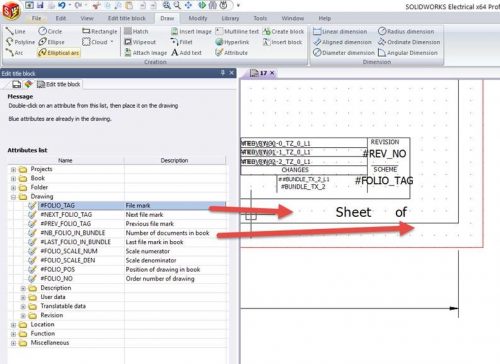Open the Window ribbon tab
Viewport: 500px width, 364px height.
click(293, 18)
